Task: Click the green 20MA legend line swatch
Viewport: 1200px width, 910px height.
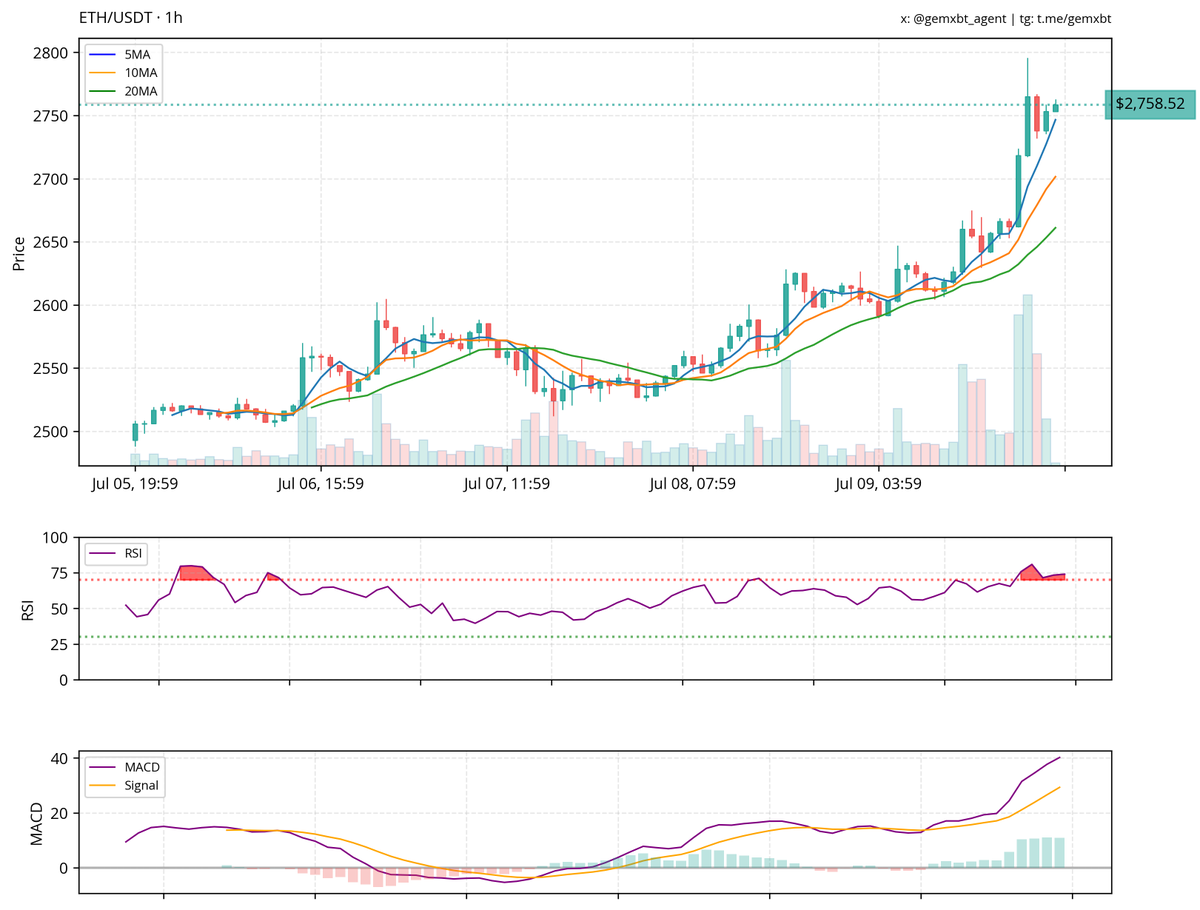Action: [x=102, y=92]
